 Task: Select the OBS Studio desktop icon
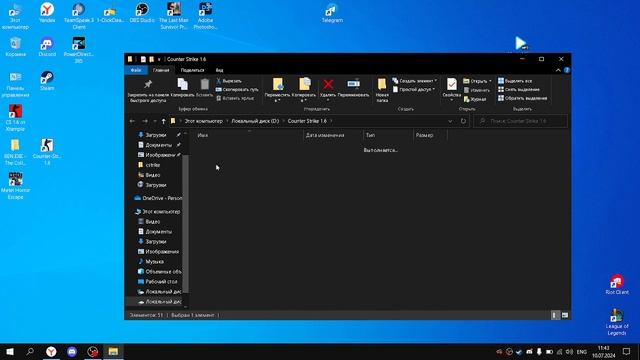[x=142, y=13]
